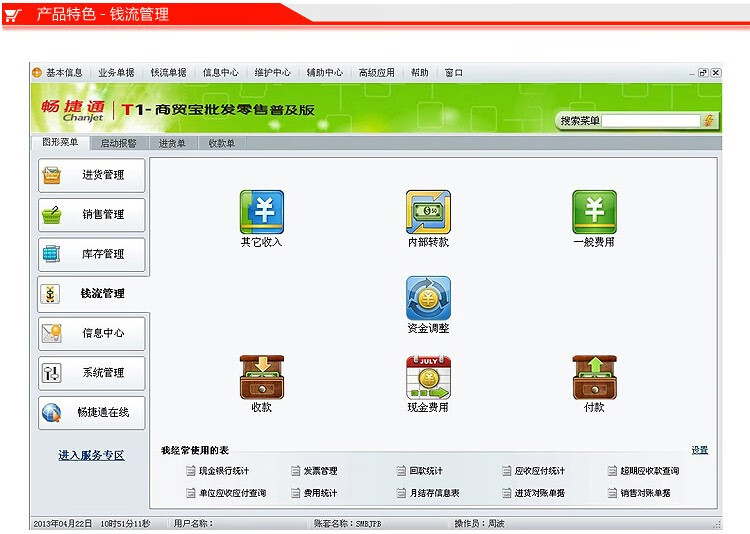
Task: Open the 信息中心 menu in the menu bar
Action: pos(221,73)
